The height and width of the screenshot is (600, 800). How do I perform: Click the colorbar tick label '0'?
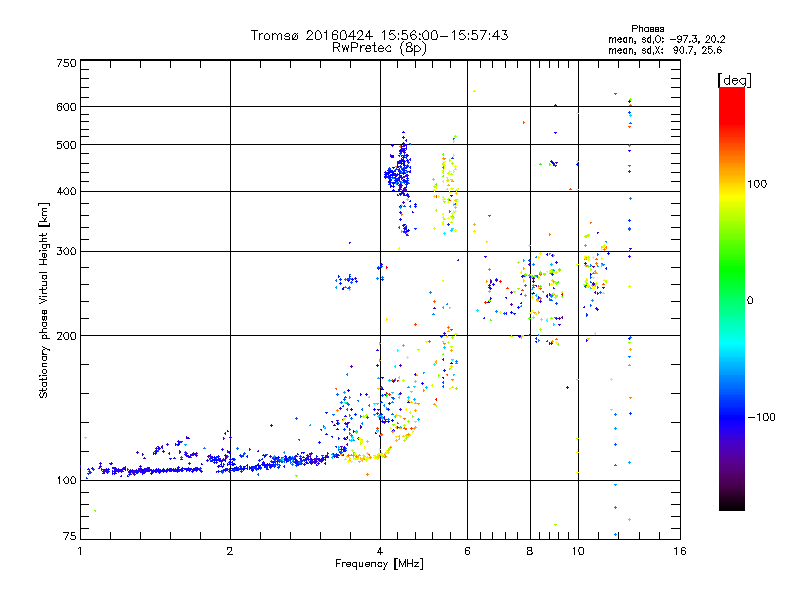point(750,301)
